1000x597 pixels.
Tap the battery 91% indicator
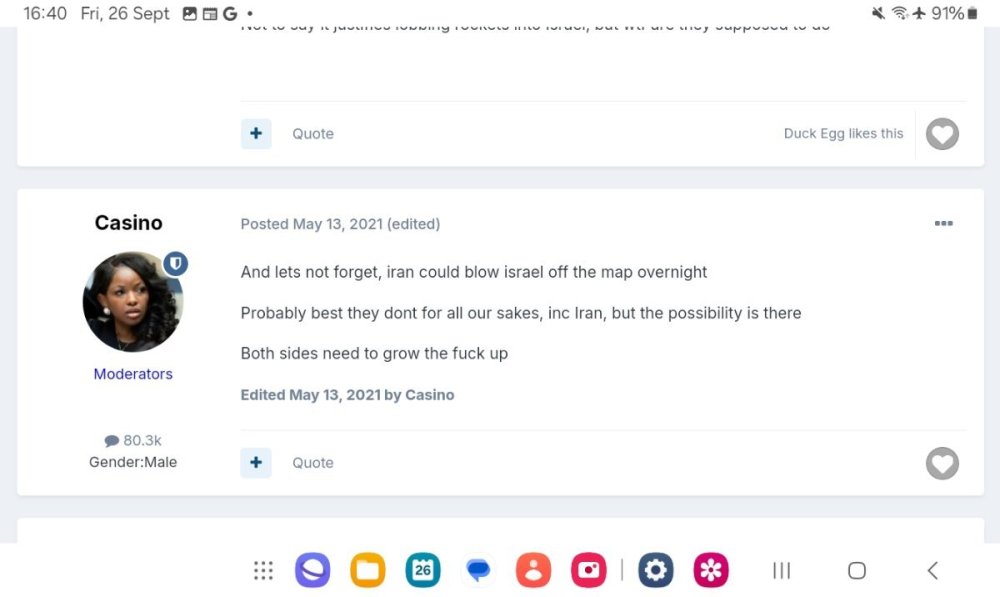pos(954,13)
